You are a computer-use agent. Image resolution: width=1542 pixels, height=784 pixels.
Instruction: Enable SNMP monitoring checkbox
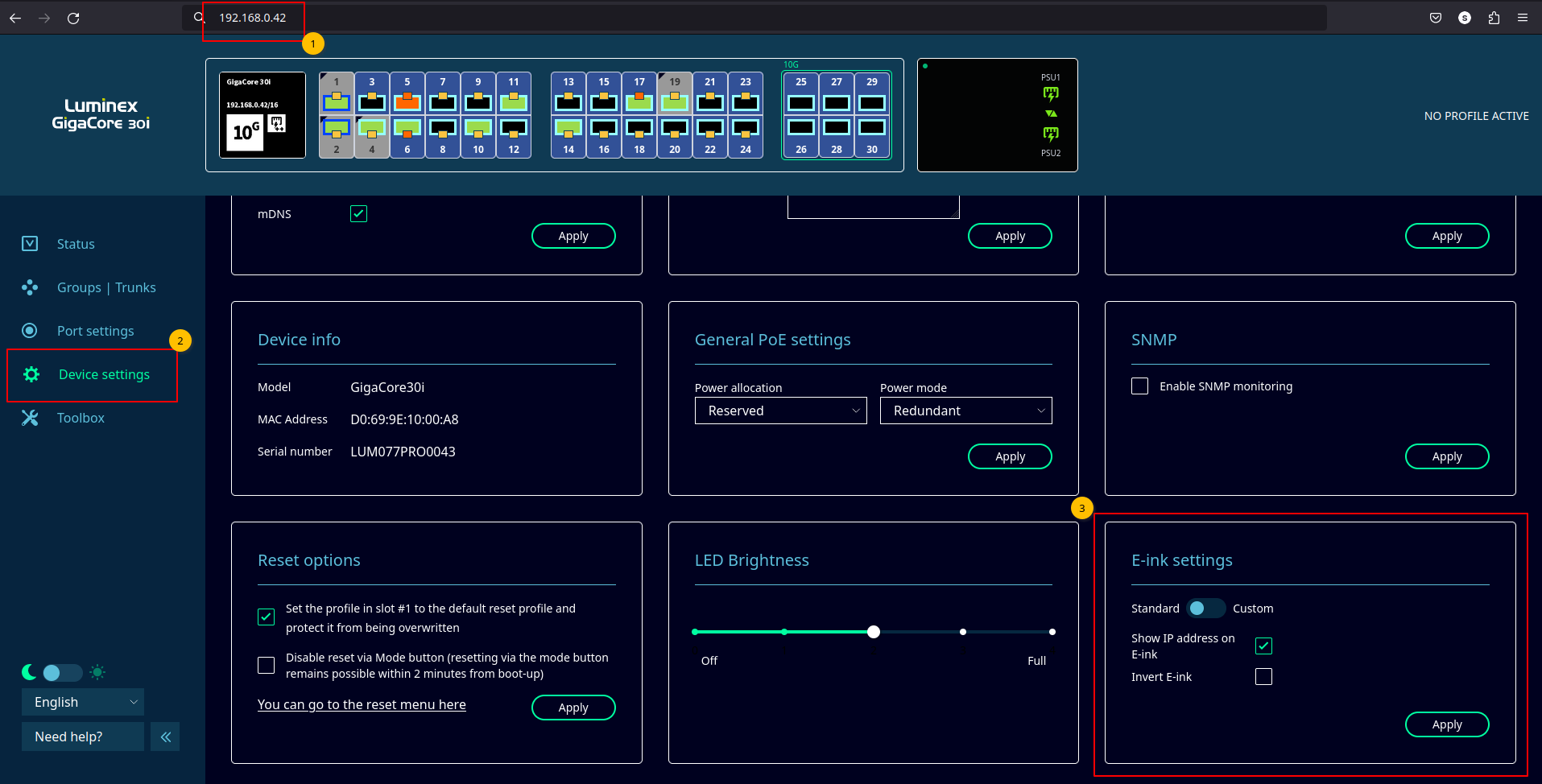(x=1140, y=386)
